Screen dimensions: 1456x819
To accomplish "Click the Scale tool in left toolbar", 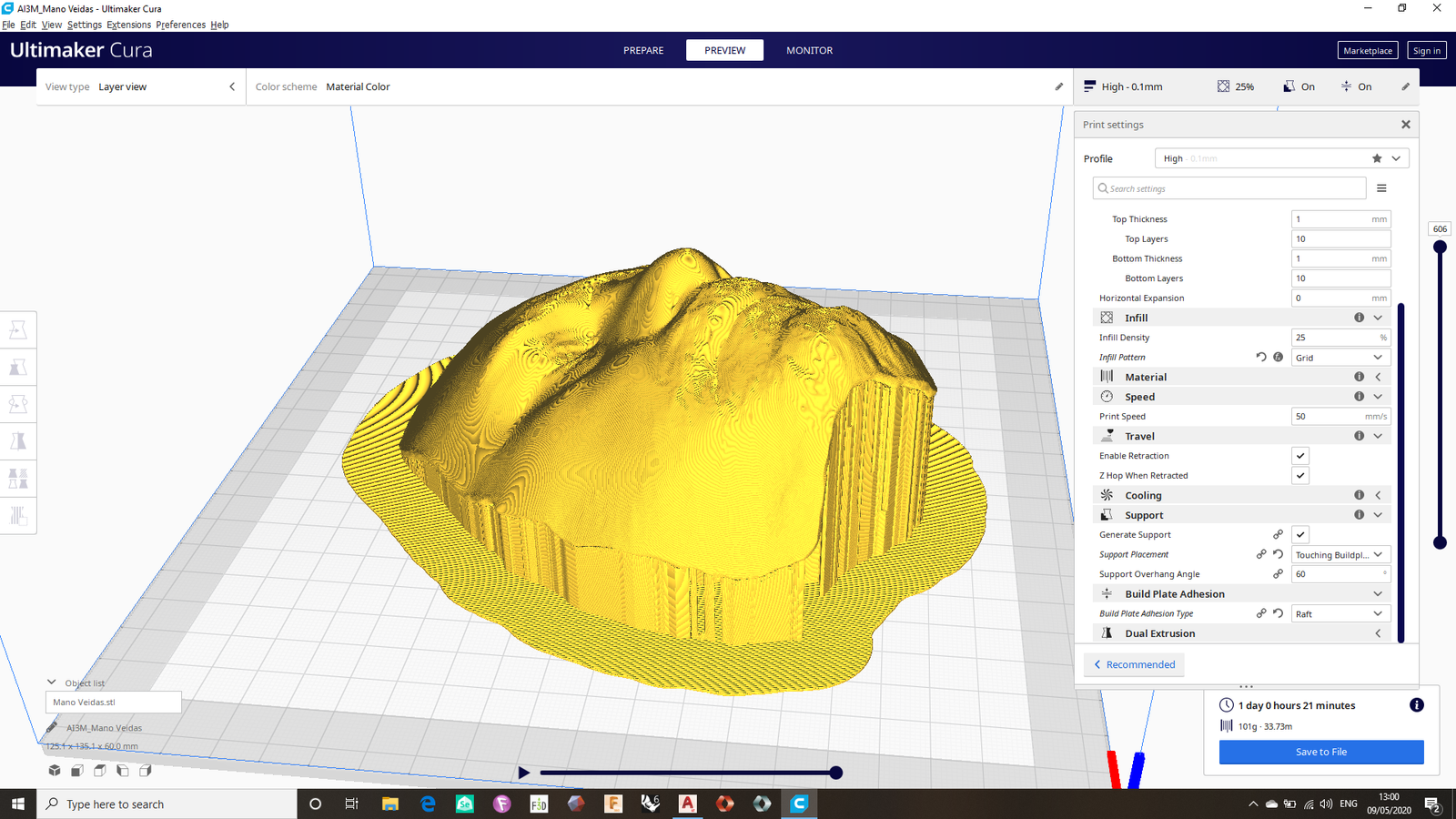I will pyautogui.click(x=18, y=368).
